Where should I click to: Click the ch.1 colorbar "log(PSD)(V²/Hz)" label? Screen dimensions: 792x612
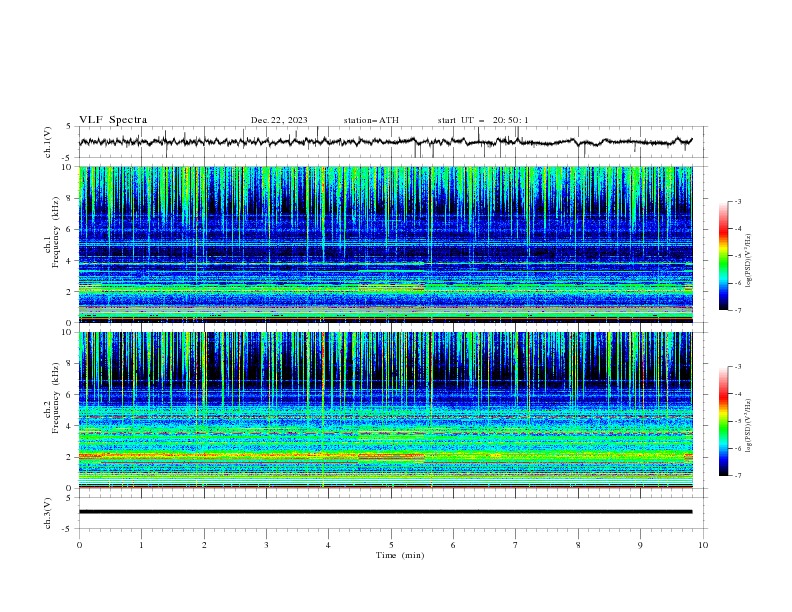pyautogui.click(x=748, y=261)
